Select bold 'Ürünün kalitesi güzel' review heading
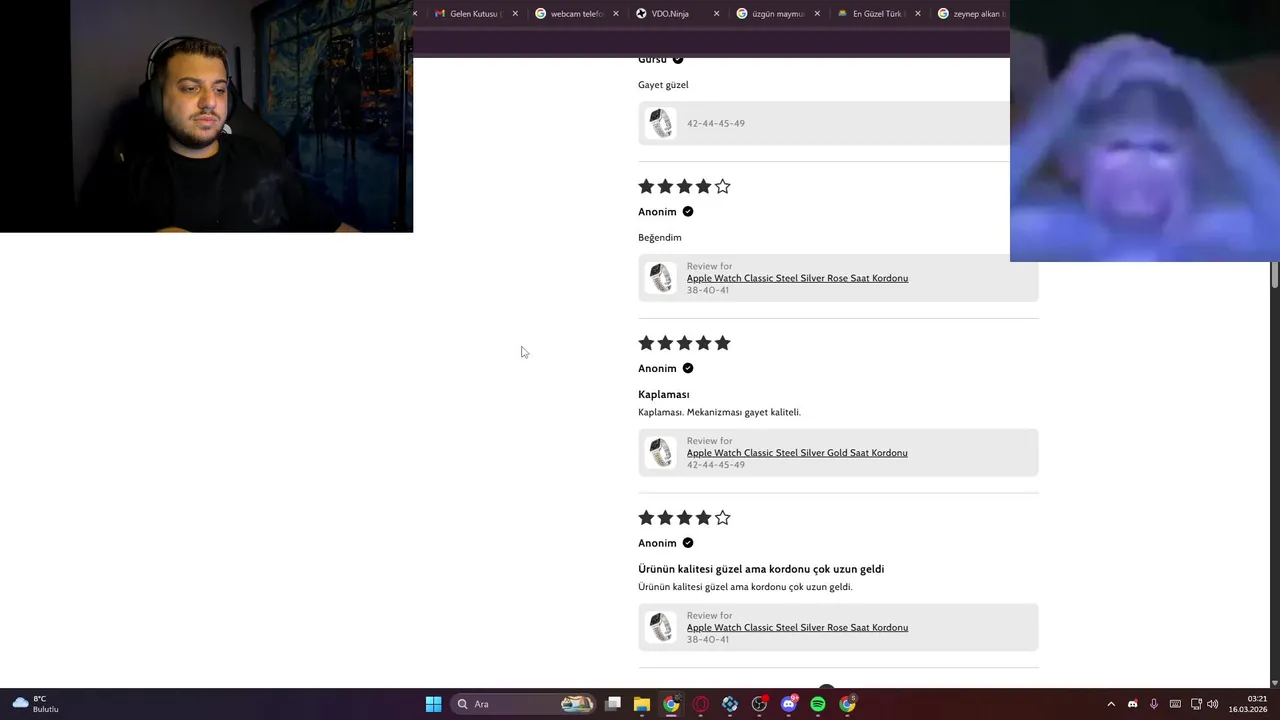1280x720 pixels. 761,569
